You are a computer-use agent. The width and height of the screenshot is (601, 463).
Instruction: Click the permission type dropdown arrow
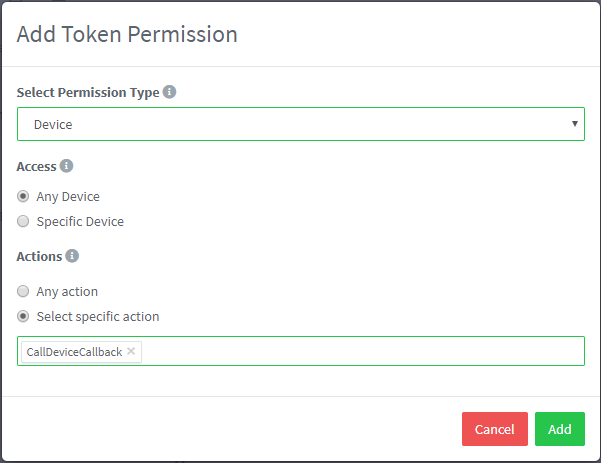pos(575,124)
